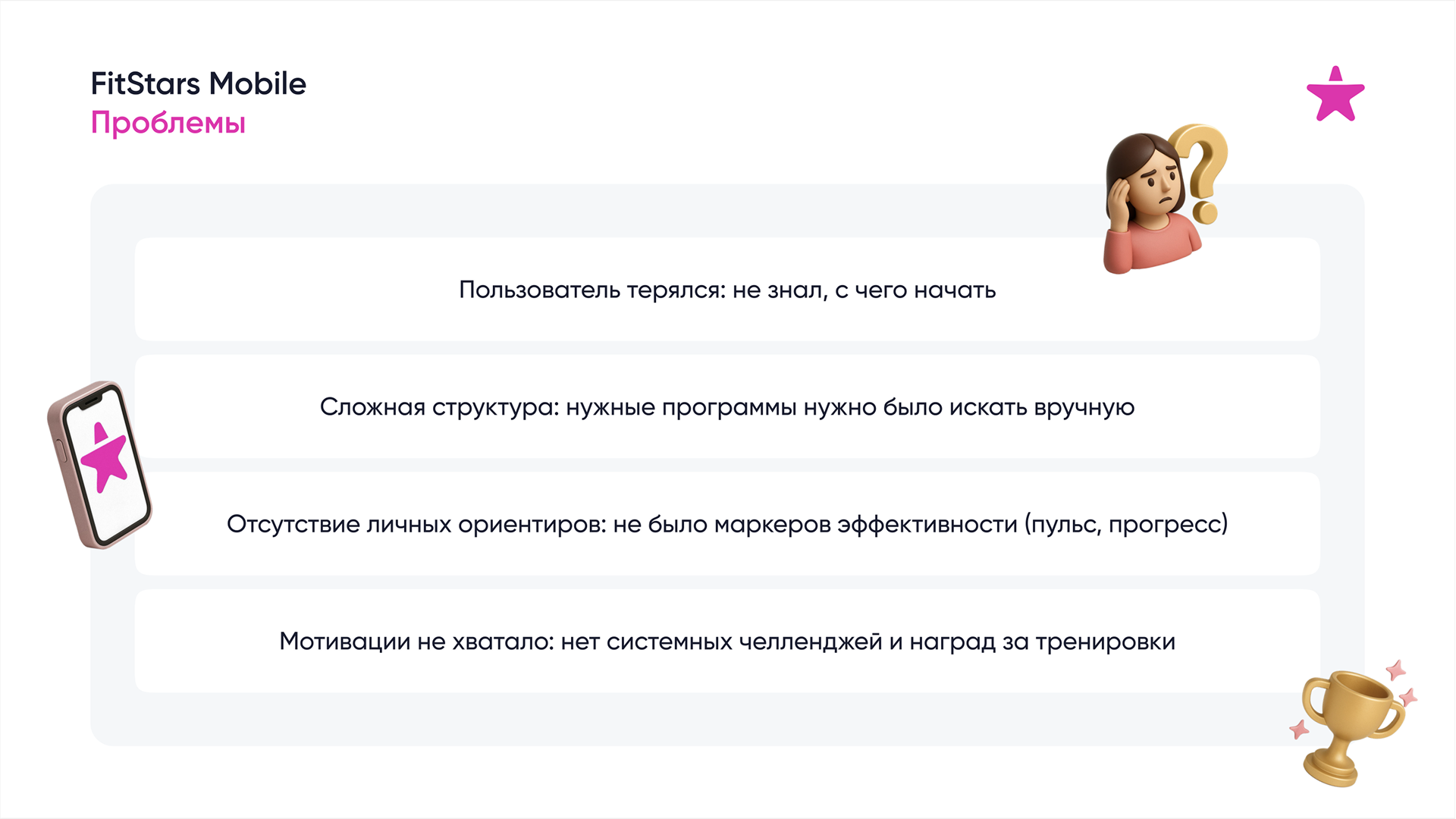Click the pink sparkle left of trophy
Screen dimensions: 1456x819
click(1300, 730)
